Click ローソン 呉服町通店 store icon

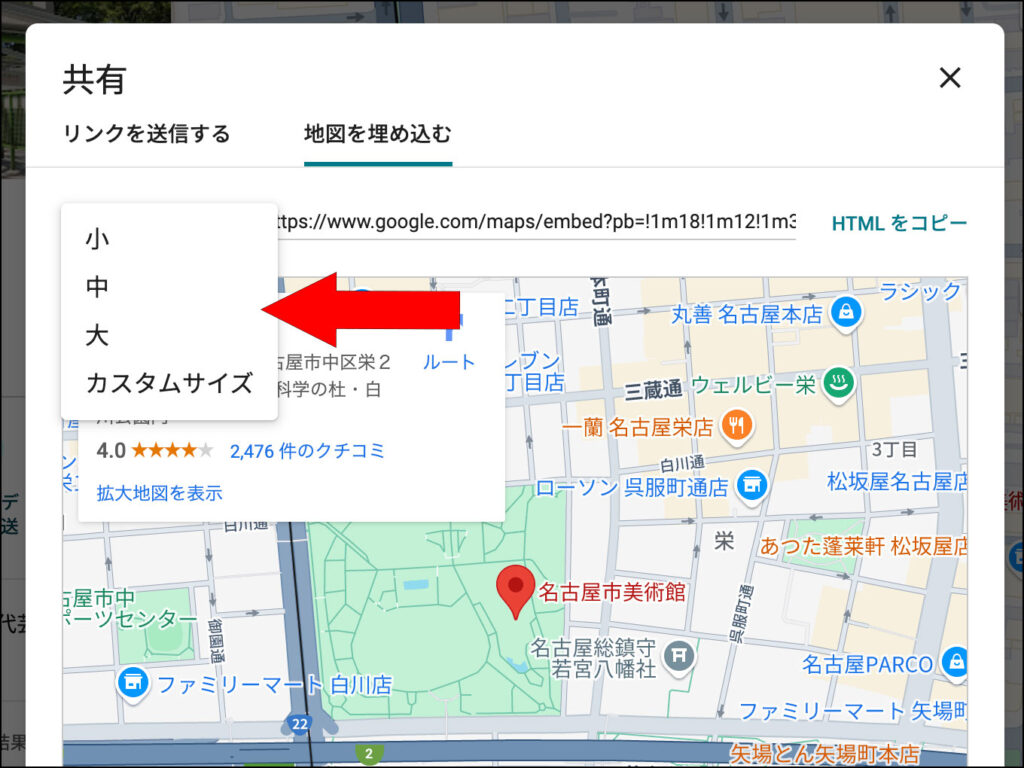(x=752, y=485)
